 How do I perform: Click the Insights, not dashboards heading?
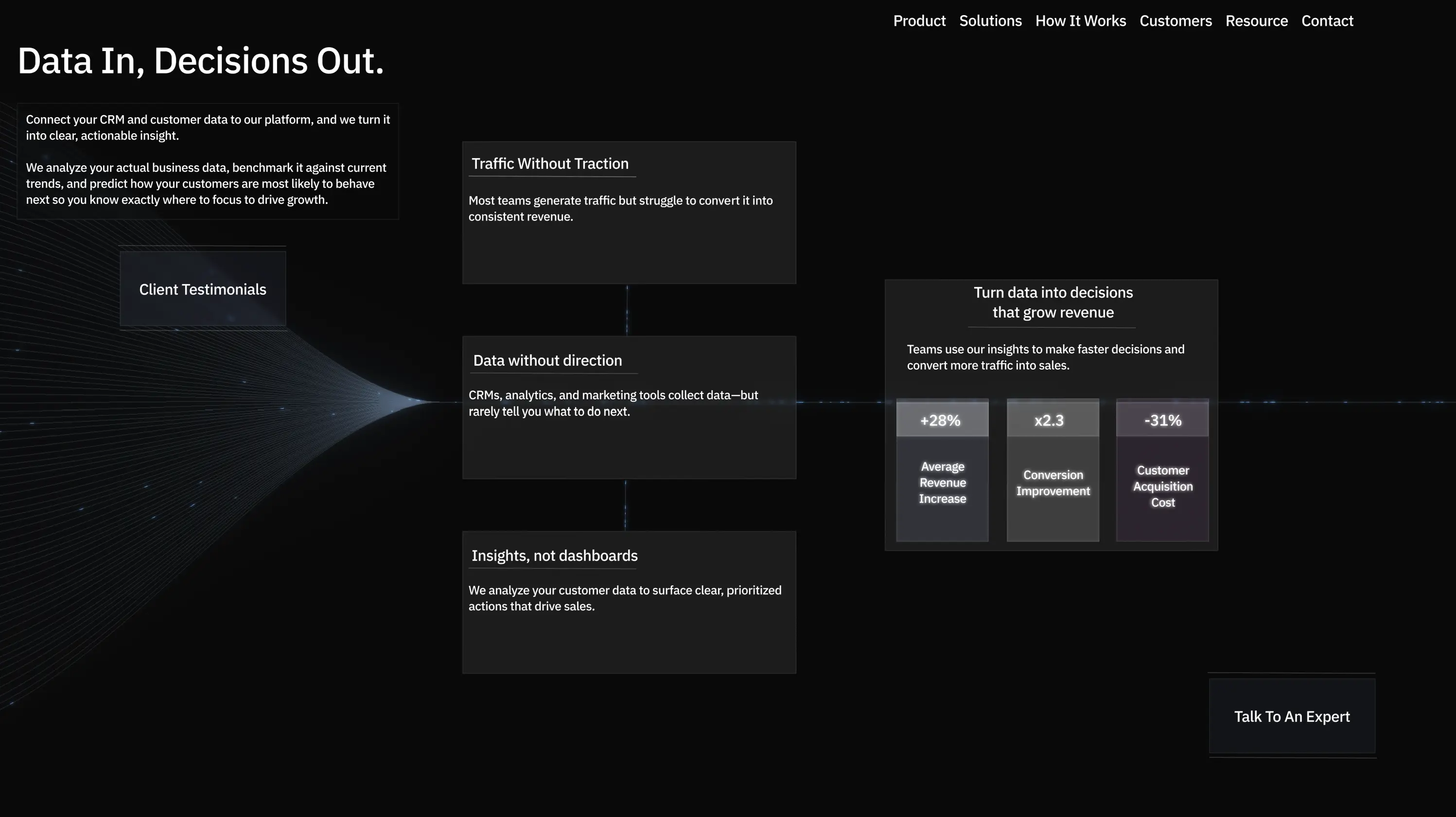click(554, 555)
